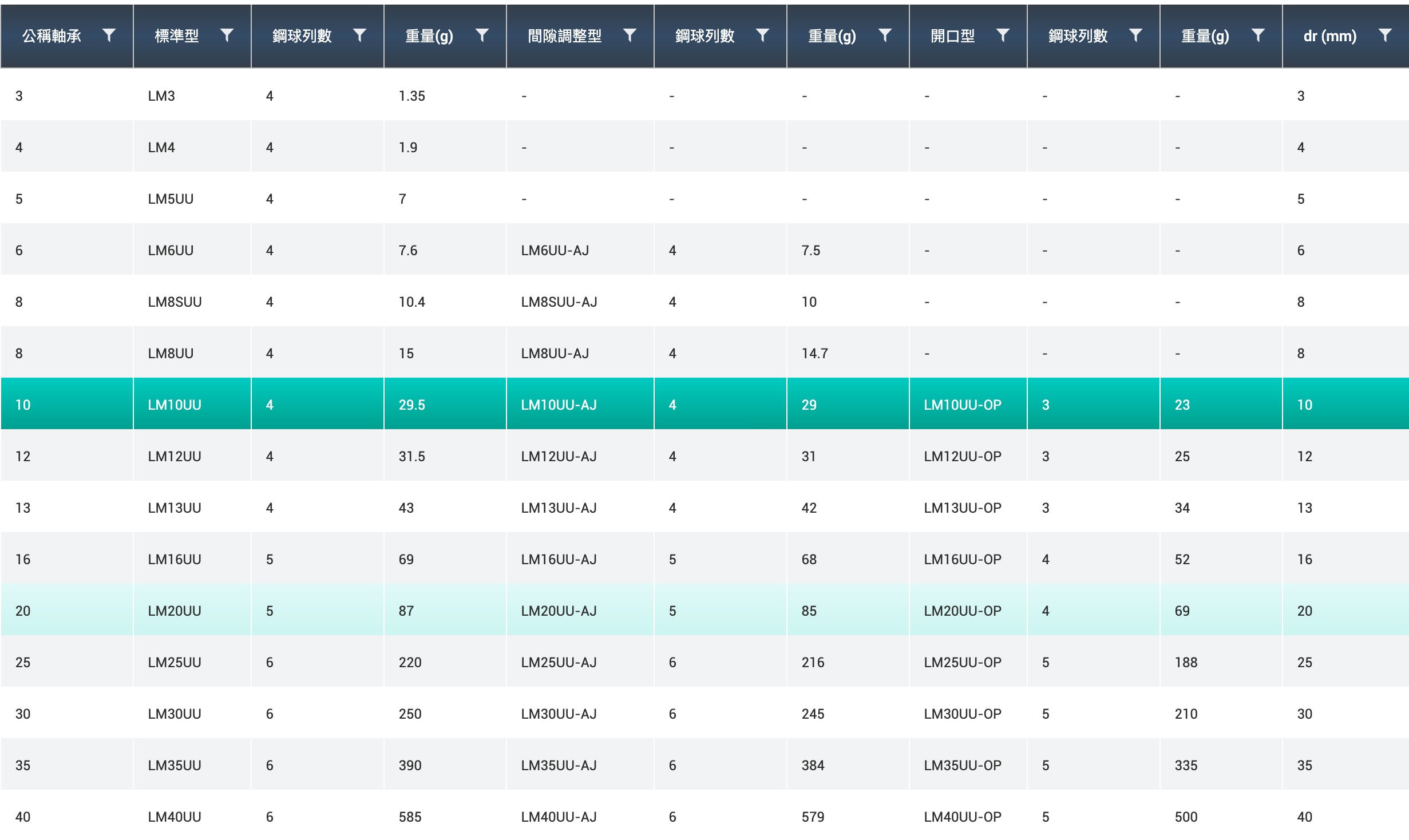Viewport: 1409px width, 840px height.
Task: Click the LM20UU-AJ model entry
Action: coord(559,611)
